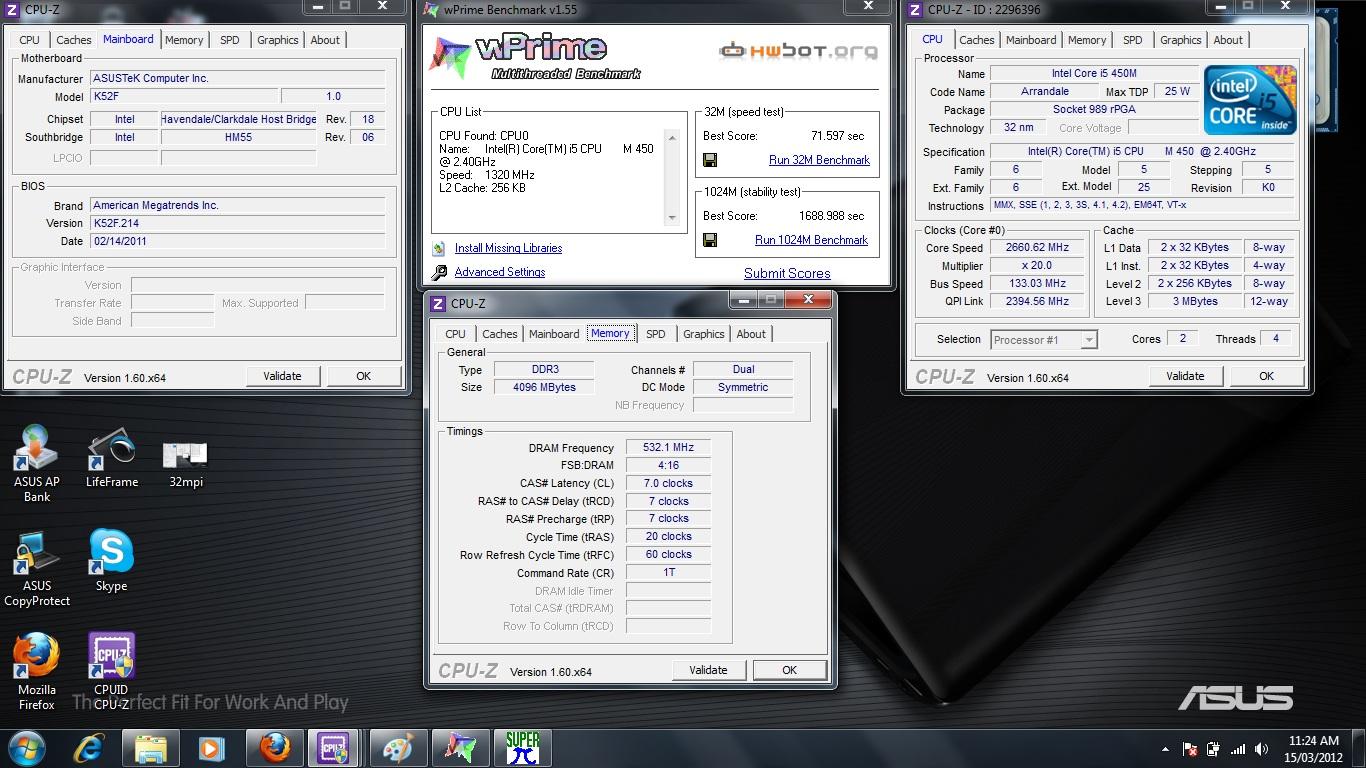Open About tab in right CPU-Z window
Screen dimensions: 1366x768
[x=1228, y=40]
